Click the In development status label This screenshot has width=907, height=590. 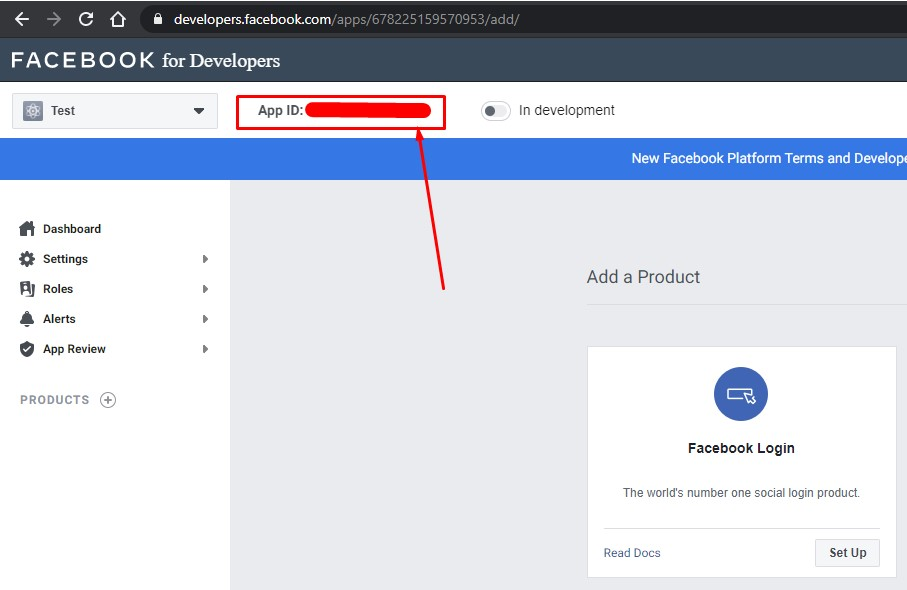pos(566,110)
